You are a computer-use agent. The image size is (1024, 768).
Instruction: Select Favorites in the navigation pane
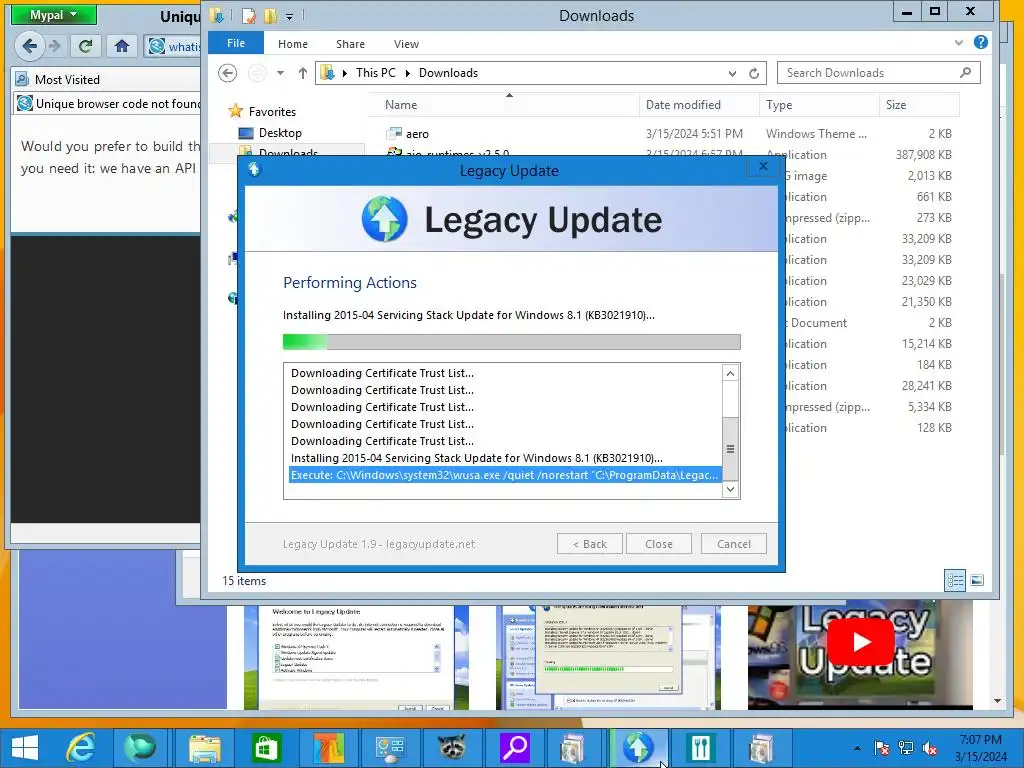pyautogui.click(x=263, y=112)
